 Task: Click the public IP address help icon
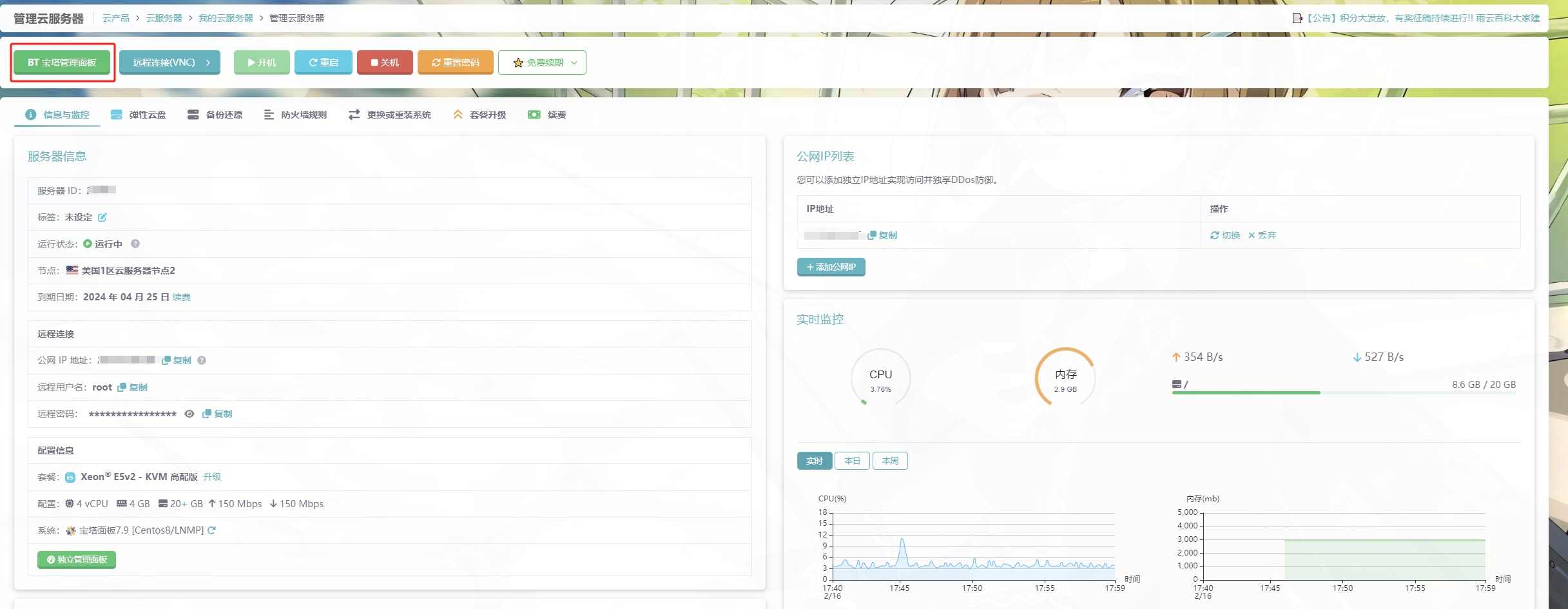click(x=202, y=360)
